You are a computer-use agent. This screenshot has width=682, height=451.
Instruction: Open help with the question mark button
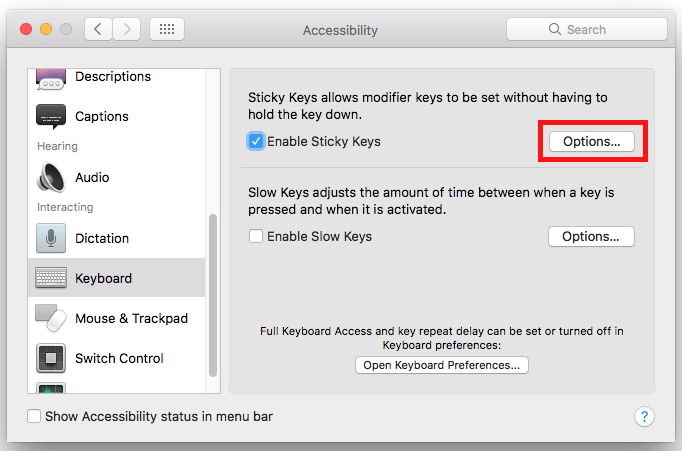(644, 417)
